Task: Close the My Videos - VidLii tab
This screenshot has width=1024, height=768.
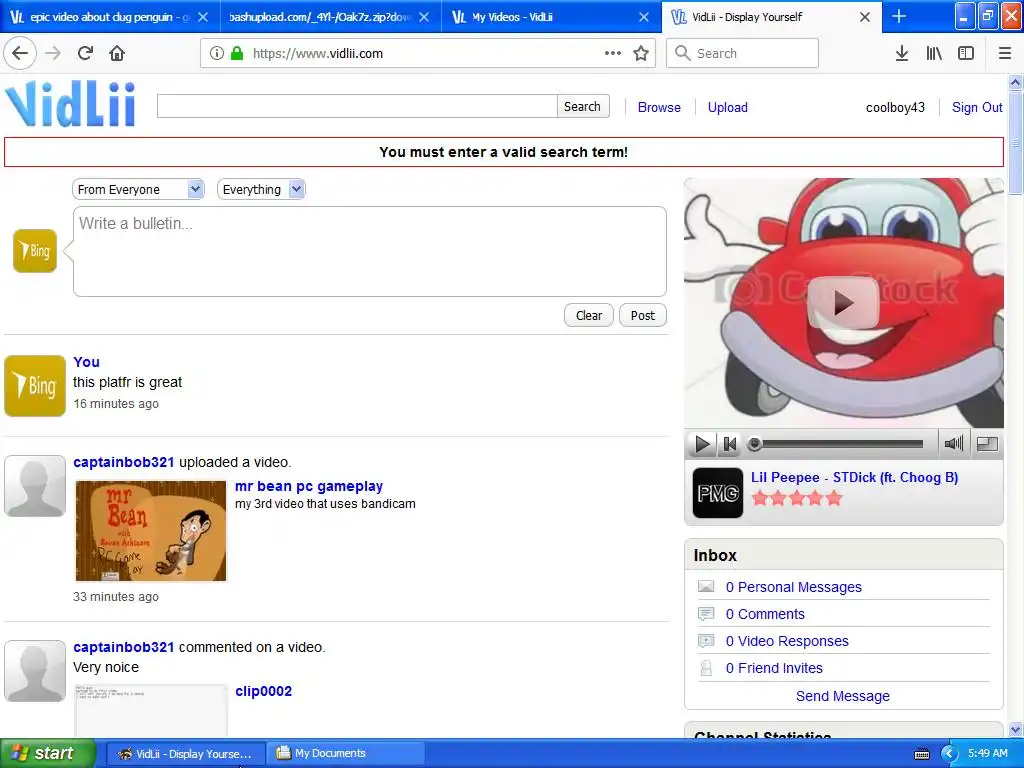Action: (644, 17)
